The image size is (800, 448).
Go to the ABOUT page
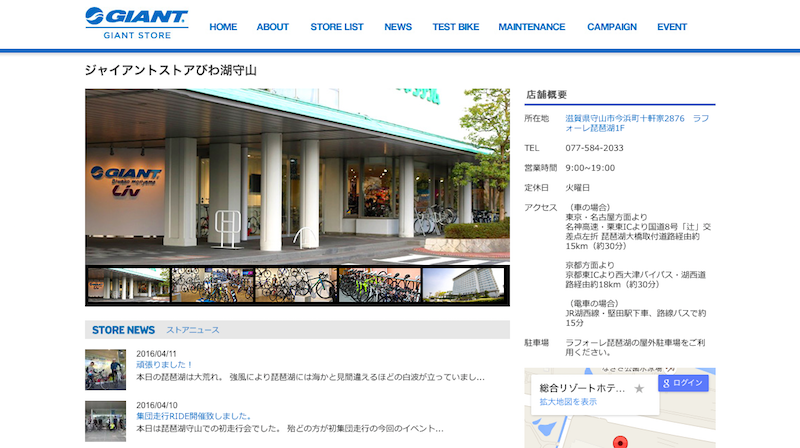(x=272, y=27)
